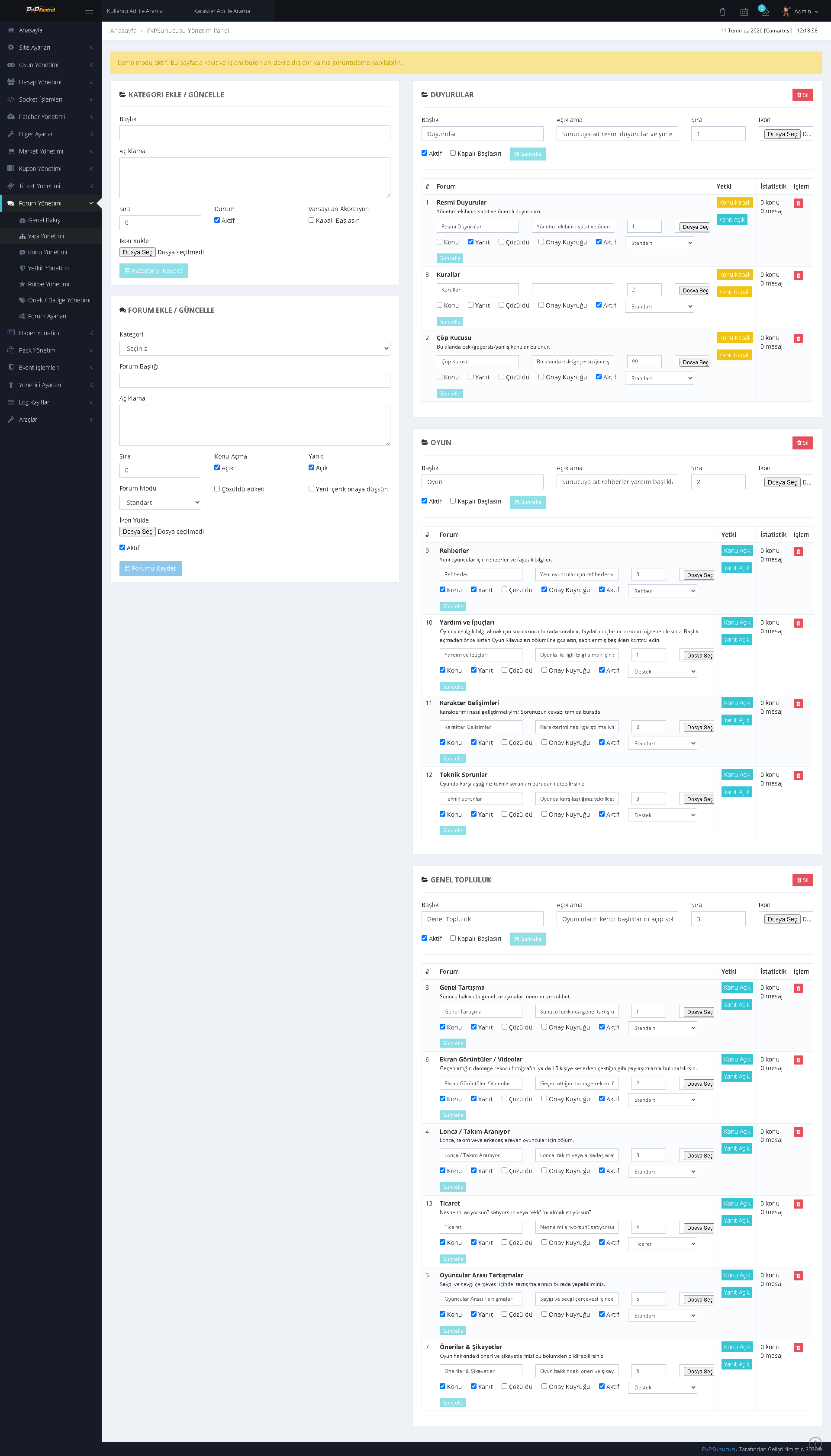
Task: Click the Forumu Kaydet button
Action: tap(150, 568)
